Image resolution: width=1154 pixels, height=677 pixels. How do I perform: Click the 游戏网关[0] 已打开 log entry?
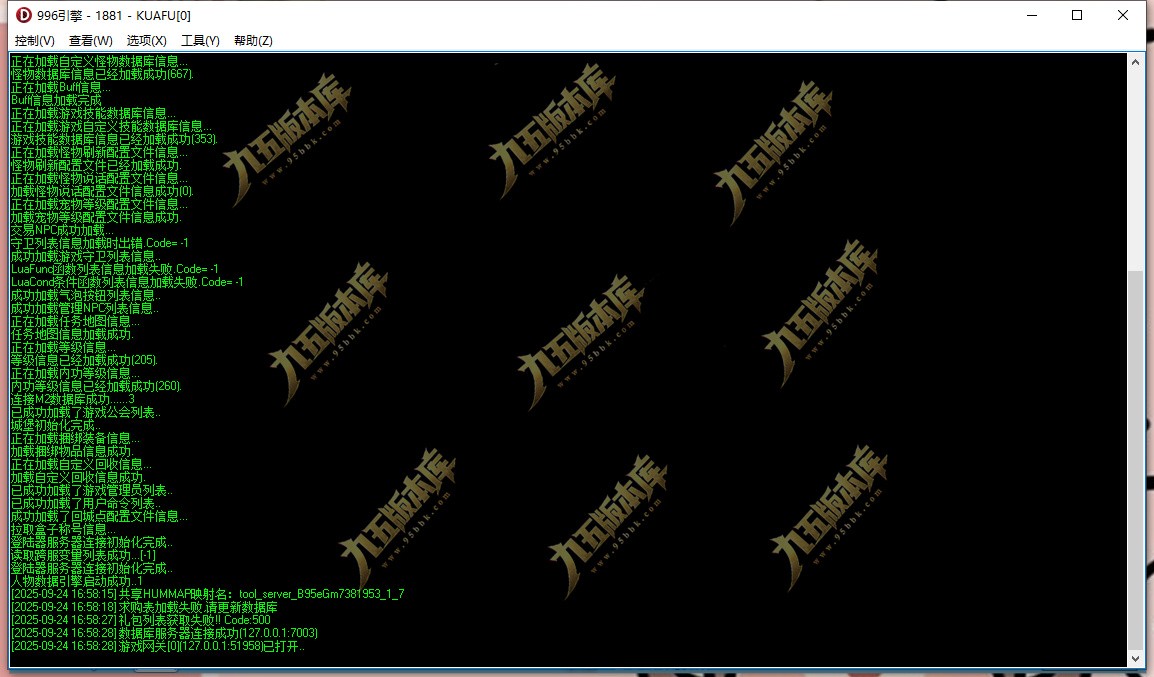(157, 646)
